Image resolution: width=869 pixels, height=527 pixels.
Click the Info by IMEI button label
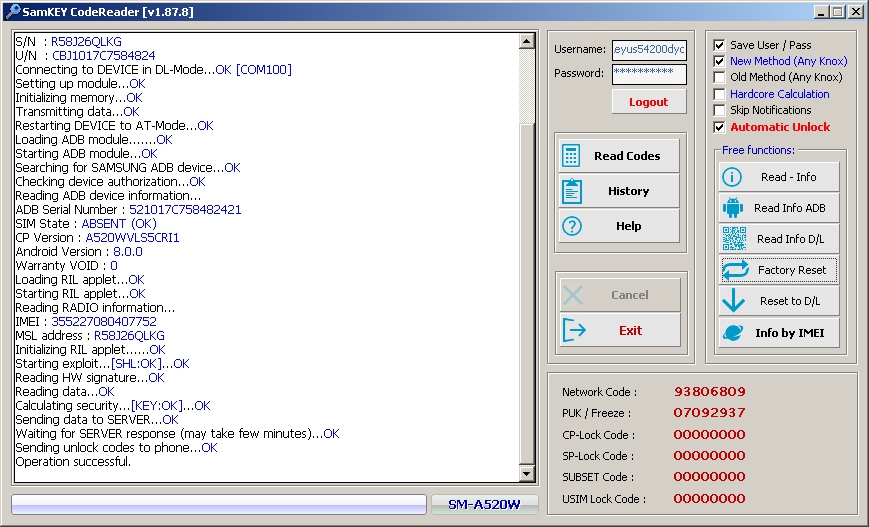[x=789, y=332]
